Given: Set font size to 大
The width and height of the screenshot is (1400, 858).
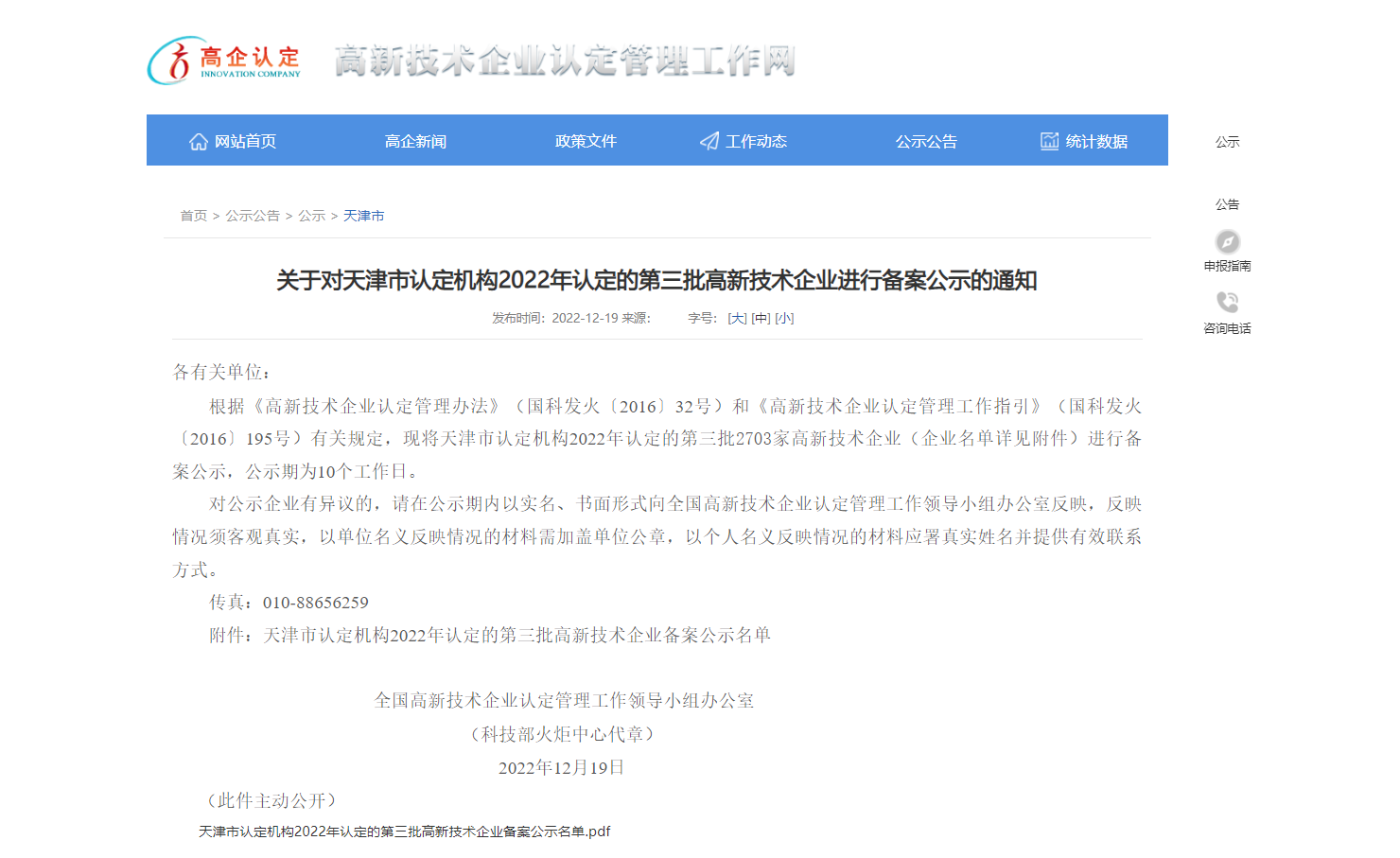Looking at the screenshot, I should pyautogui.click(x=737, y=319).
